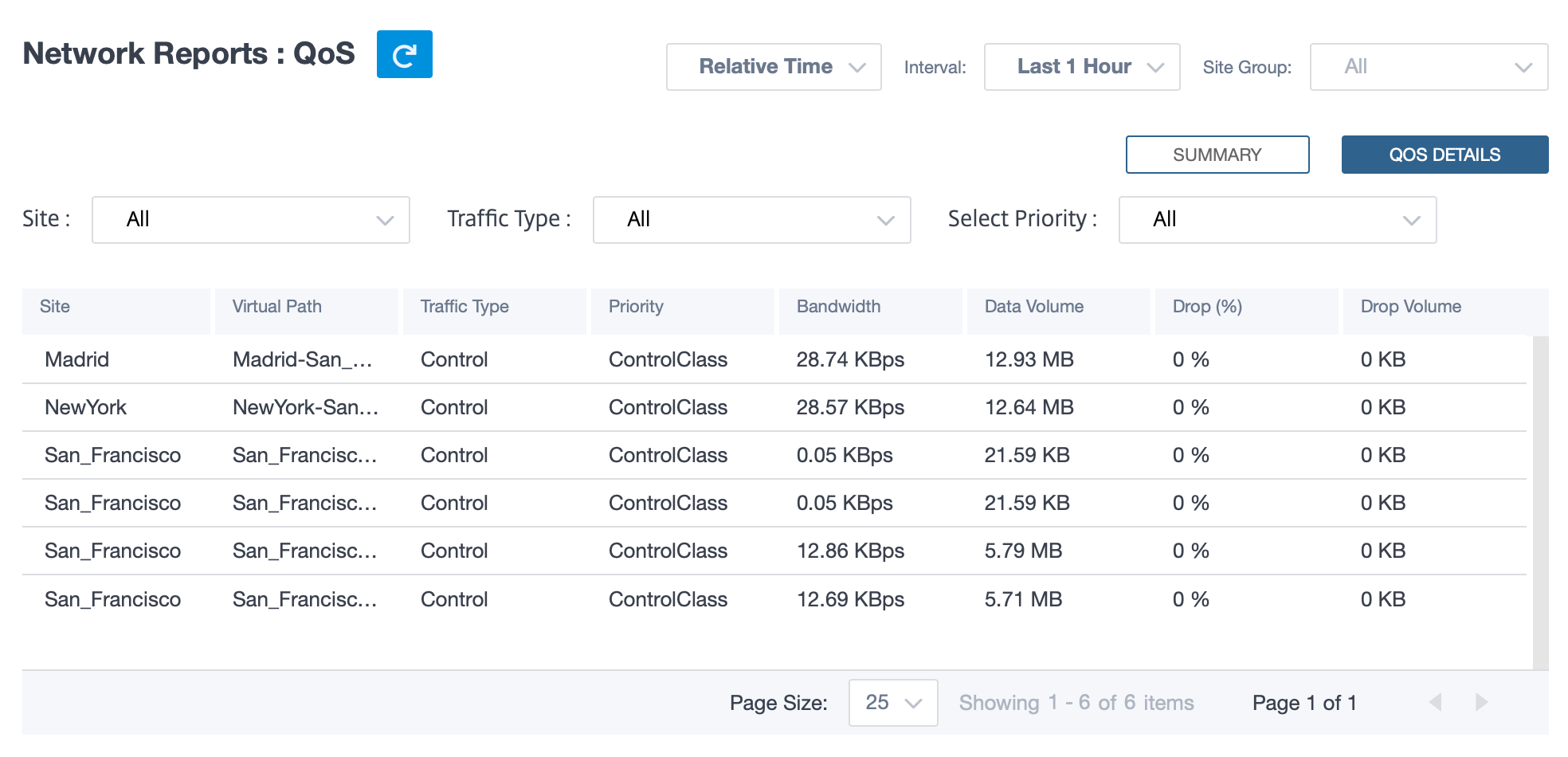Click the Madrid-San_… virtual path cell
1568x757 pixels.
pyautogui.click(x=303, y=359)
